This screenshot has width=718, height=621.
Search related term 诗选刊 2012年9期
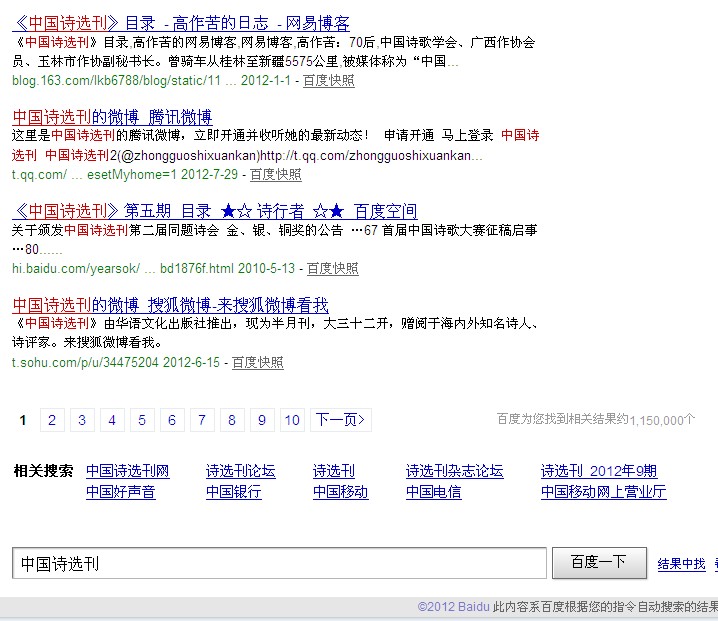coord(599,471)
